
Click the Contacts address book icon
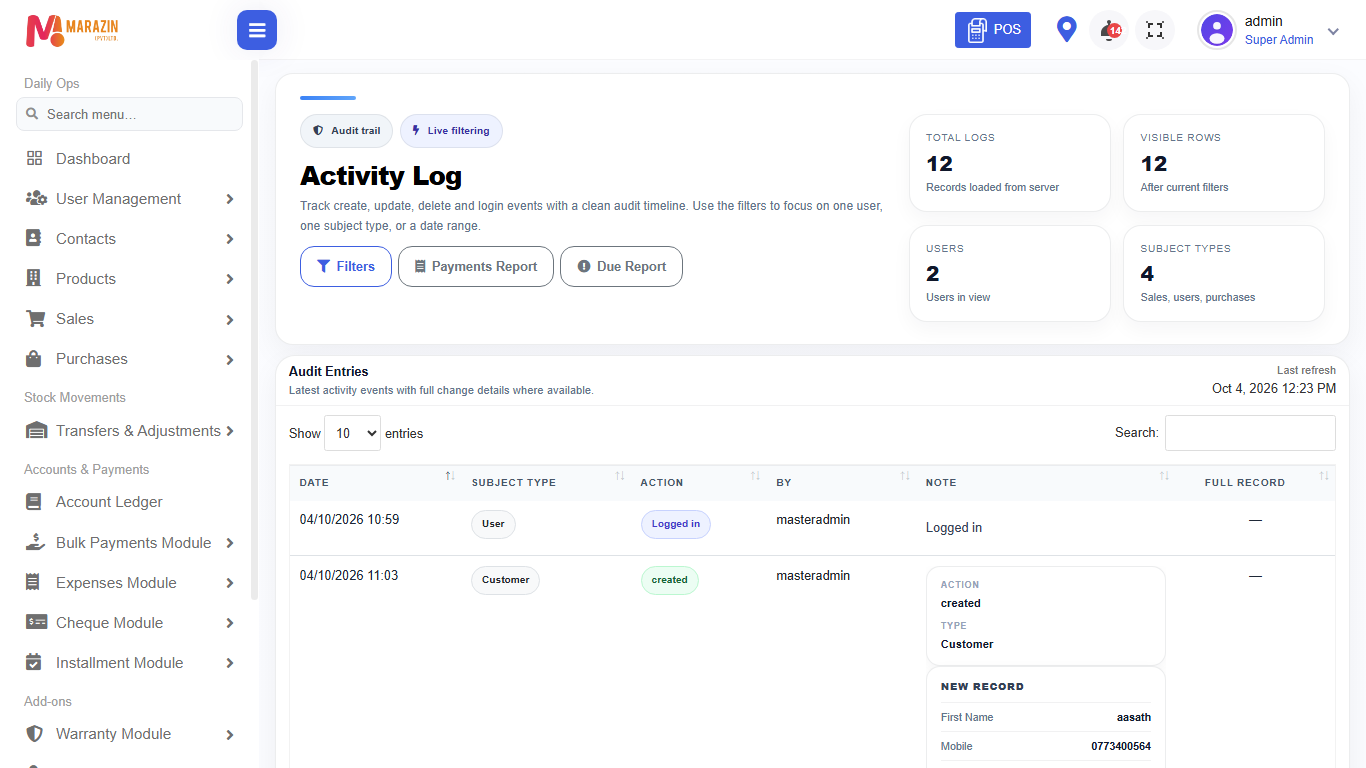(x=34, y=239)
